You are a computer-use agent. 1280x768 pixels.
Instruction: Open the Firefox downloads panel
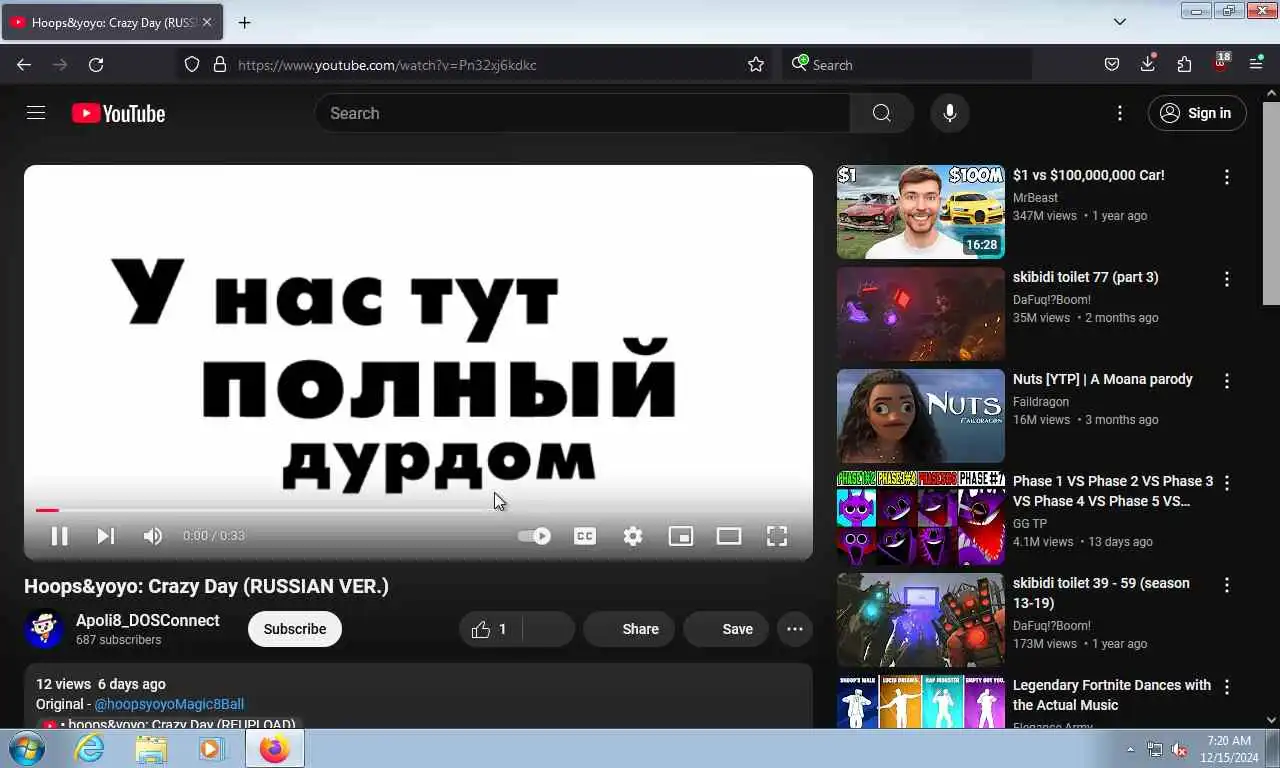1148,65
